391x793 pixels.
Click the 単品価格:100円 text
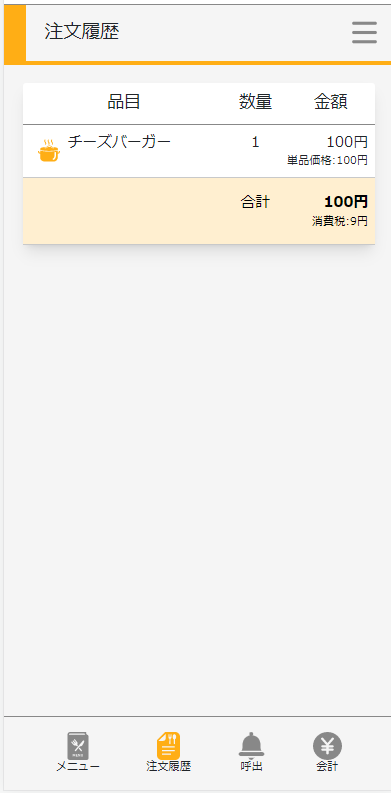[327, 161]
